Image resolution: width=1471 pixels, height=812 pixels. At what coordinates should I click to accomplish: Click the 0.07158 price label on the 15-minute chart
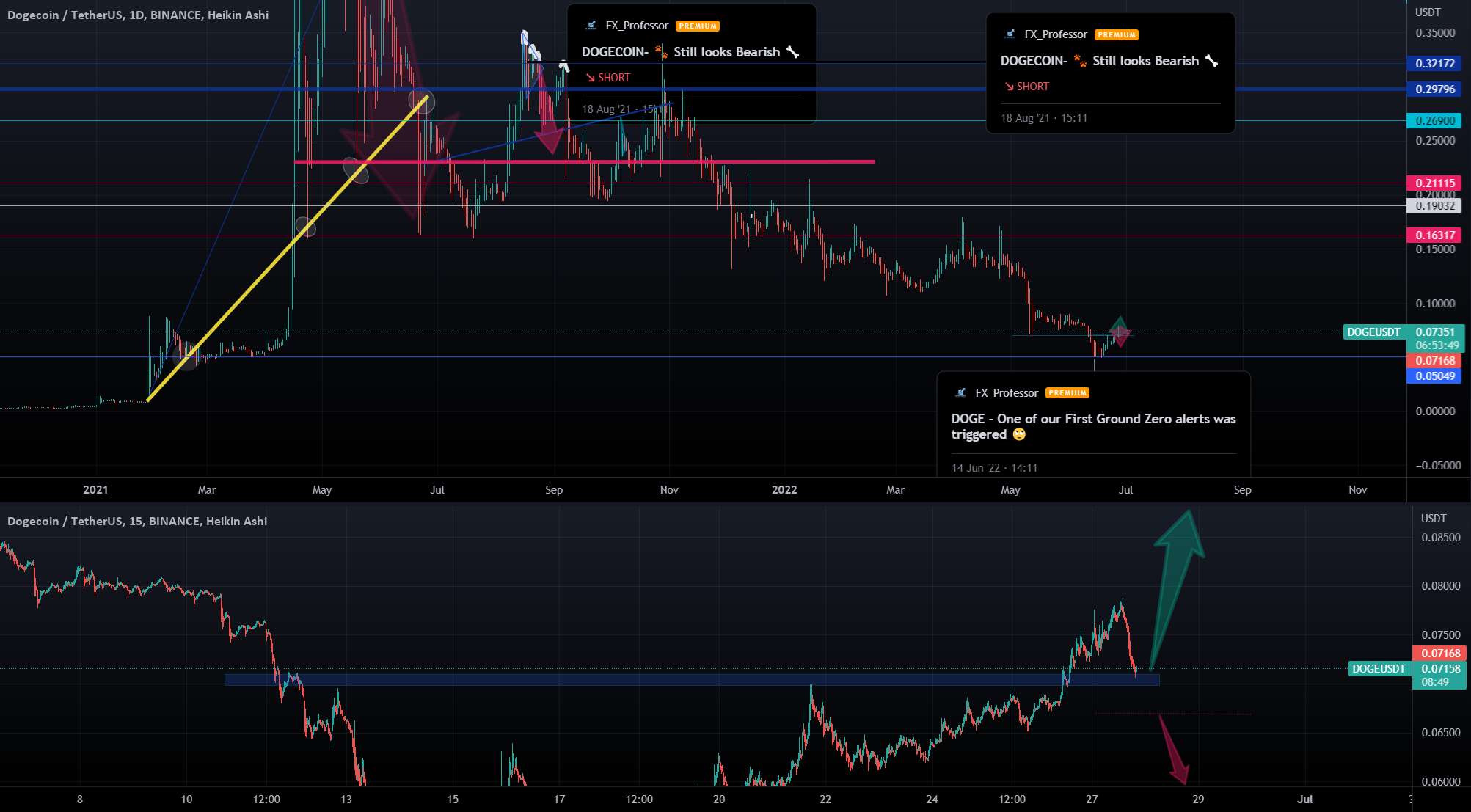pos(1440,669)
